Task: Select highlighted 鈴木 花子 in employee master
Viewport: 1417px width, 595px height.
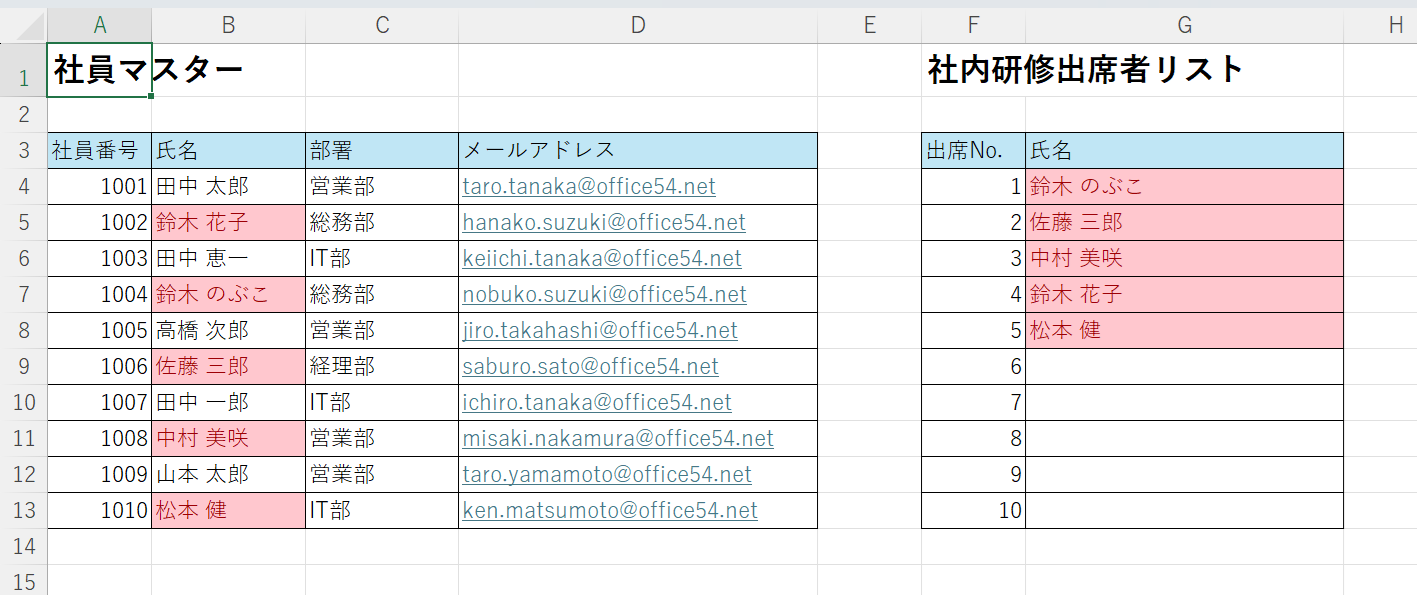Action: (229, 222)
